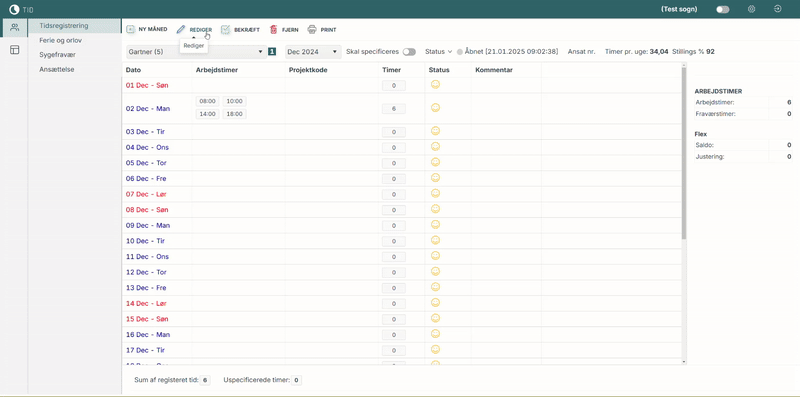Select Ferie og orlov menu item

60,40
